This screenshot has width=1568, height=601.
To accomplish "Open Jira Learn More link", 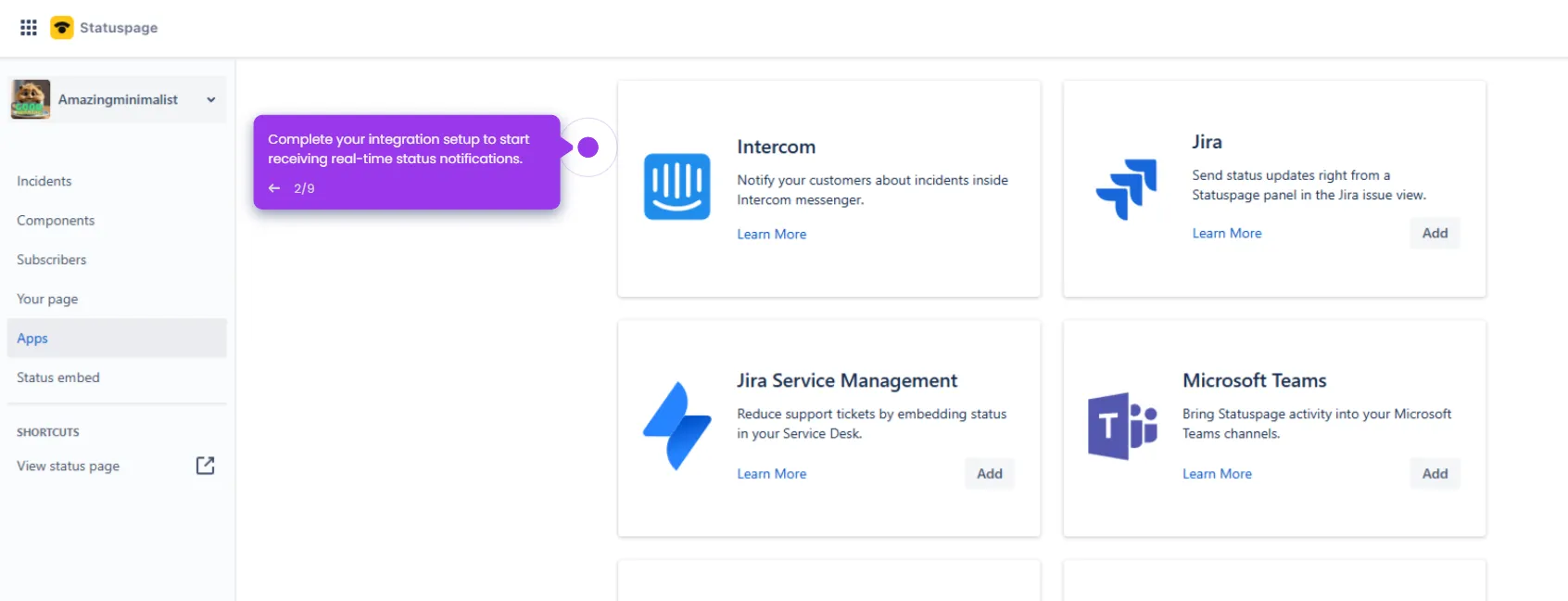I will pyautogui.click(x=1227, y=234).
